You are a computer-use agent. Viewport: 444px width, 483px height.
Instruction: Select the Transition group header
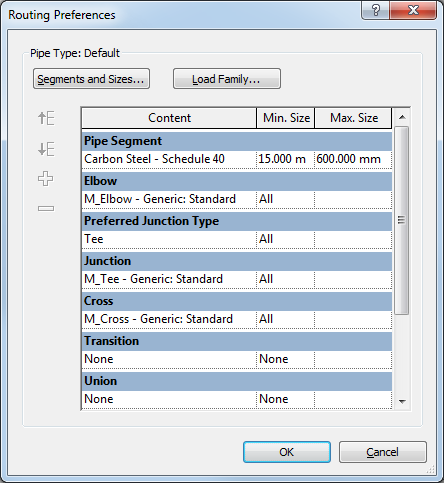click(237, 341)
